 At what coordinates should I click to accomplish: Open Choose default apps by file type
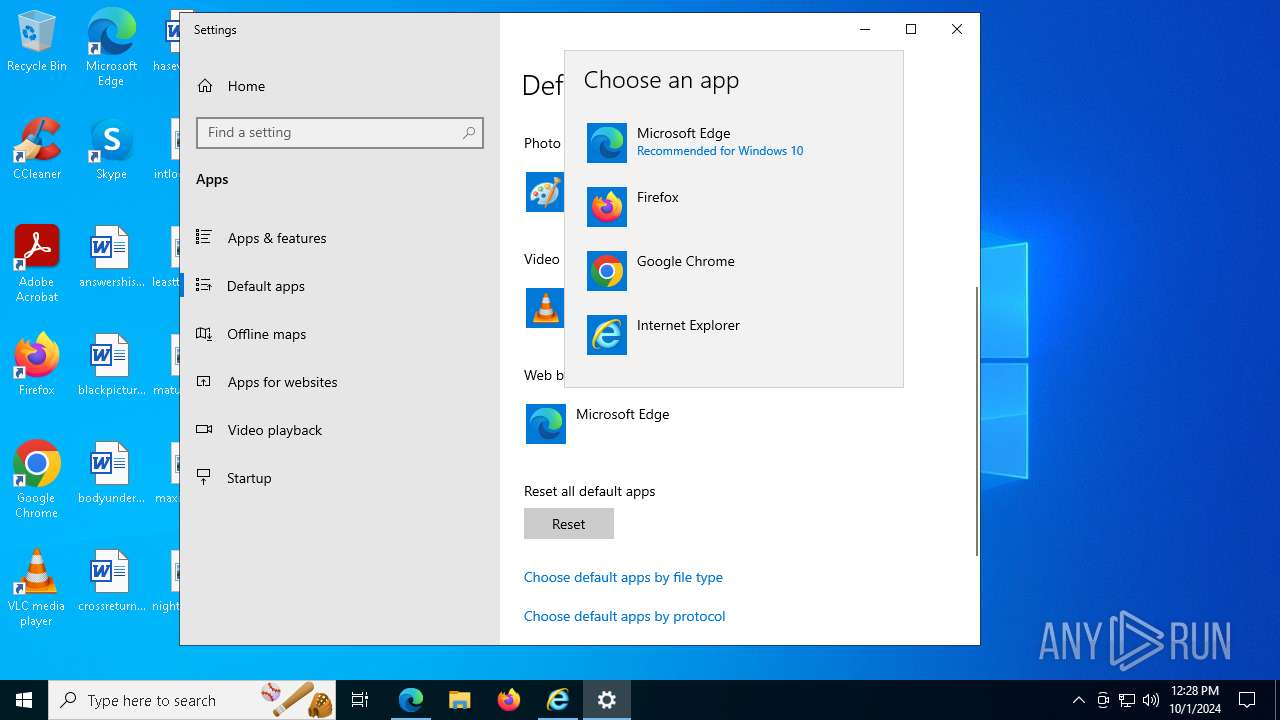[x=623, y=577]
